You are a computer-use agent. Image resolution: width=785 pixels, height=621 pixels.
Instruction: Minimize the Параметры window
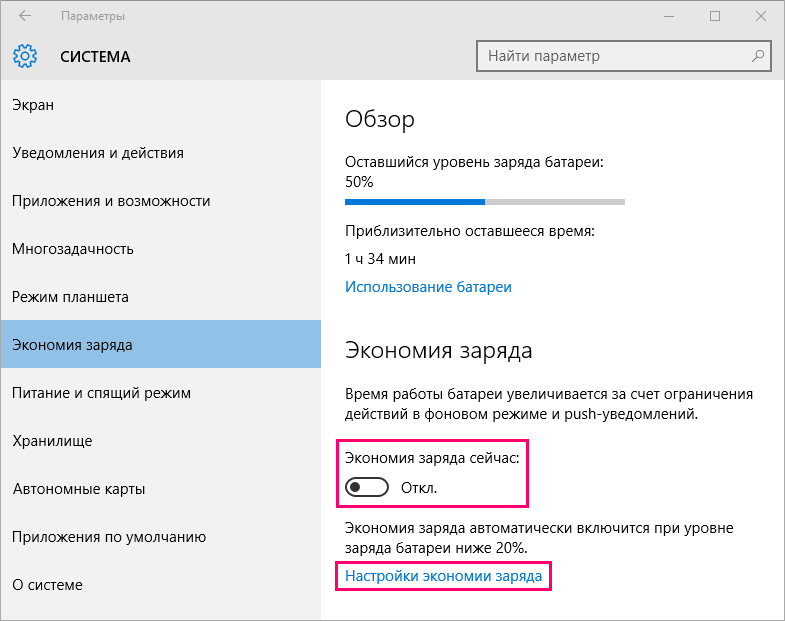pos(669,16)
